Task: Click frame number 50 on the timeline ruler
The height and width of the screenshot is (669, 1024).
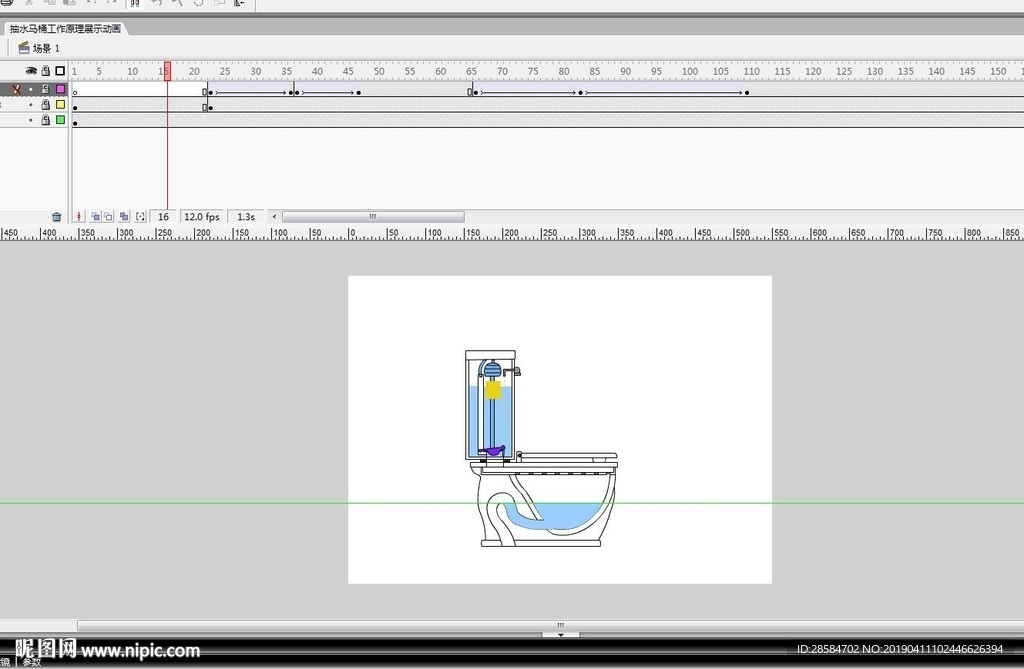Action: tap(379, 71)
